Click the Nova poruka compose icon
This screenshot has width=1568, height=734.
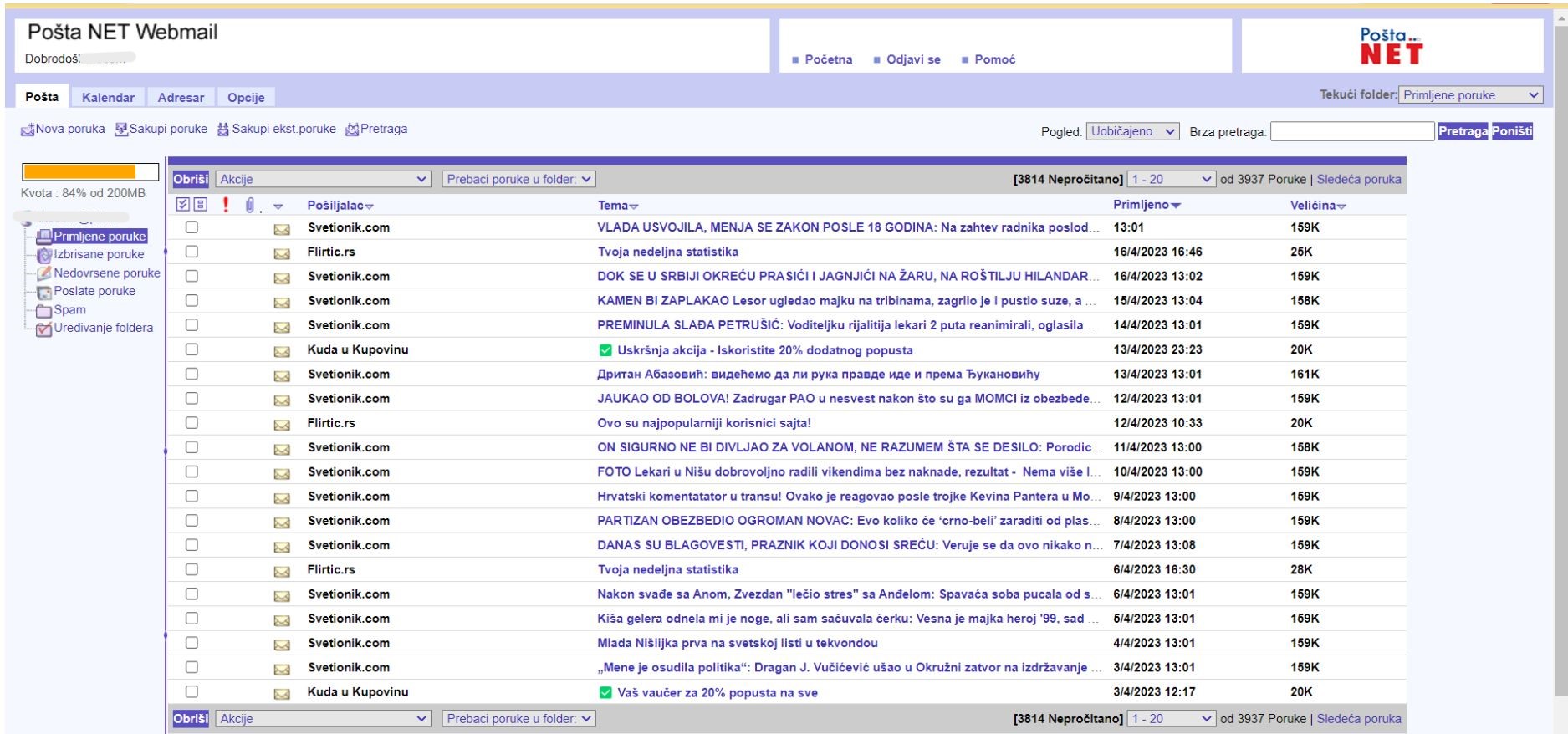point(28,130)
